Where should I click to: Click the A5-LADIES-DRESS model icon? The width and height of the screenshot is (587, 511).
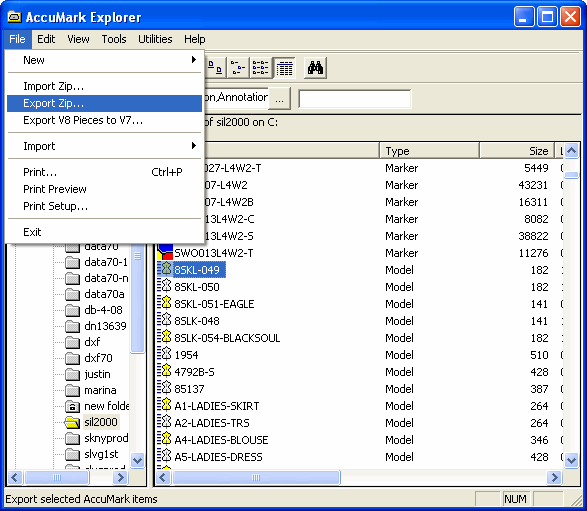point(164,457)
